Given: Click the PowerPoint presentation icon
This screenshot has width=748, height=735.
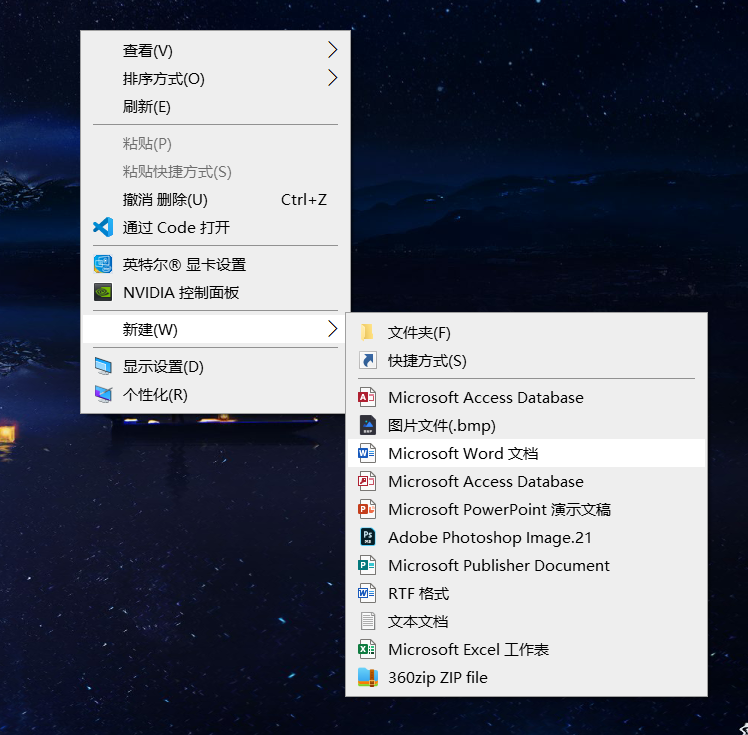Looking at the screenshot, I should click(x=367, y=509).
